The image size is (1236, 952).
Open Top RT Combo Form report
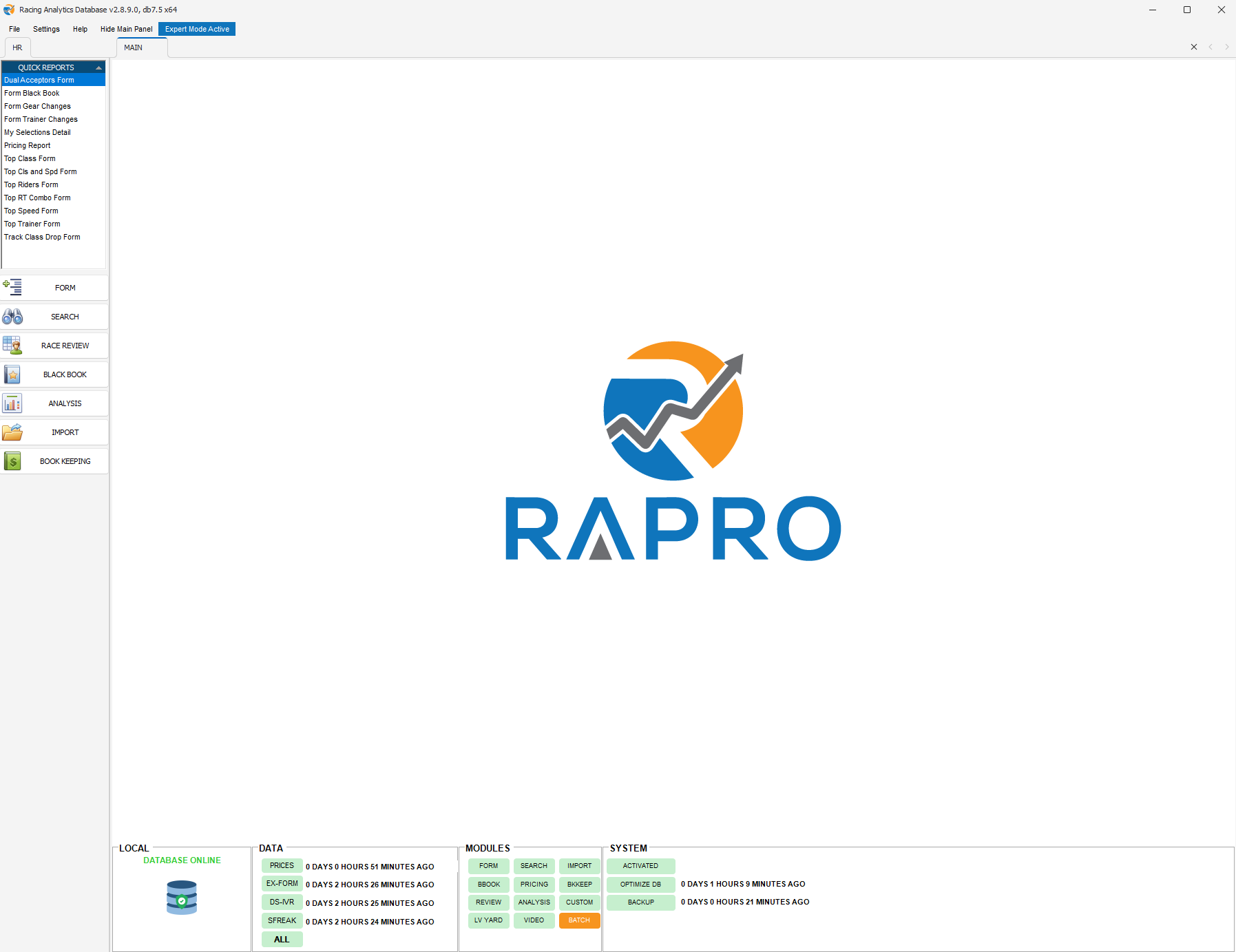[x=54, y=198]
